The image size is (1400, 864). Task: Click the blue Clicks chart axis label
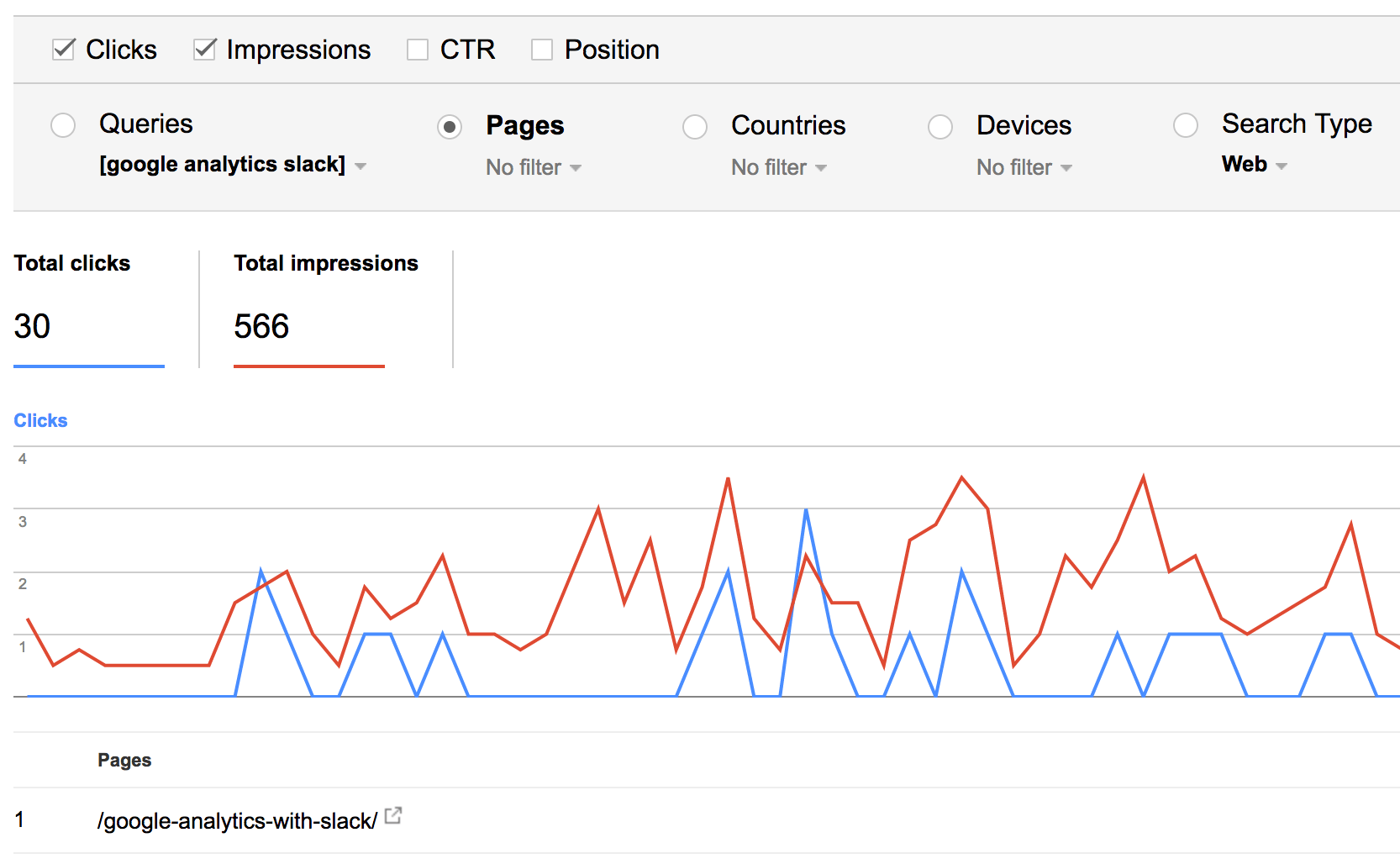(40, 420)
